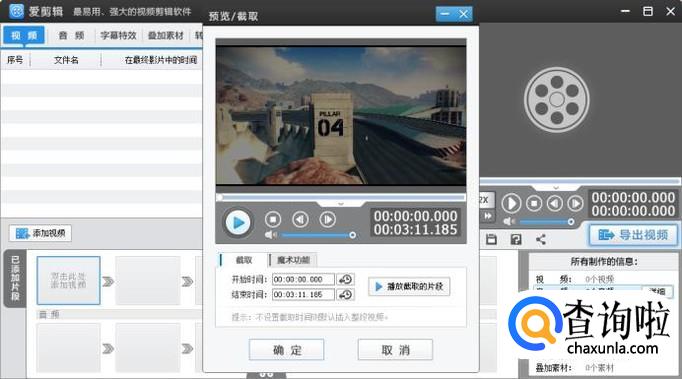Previous frame in main window player
682x379 pixels.
click(554, 203)
